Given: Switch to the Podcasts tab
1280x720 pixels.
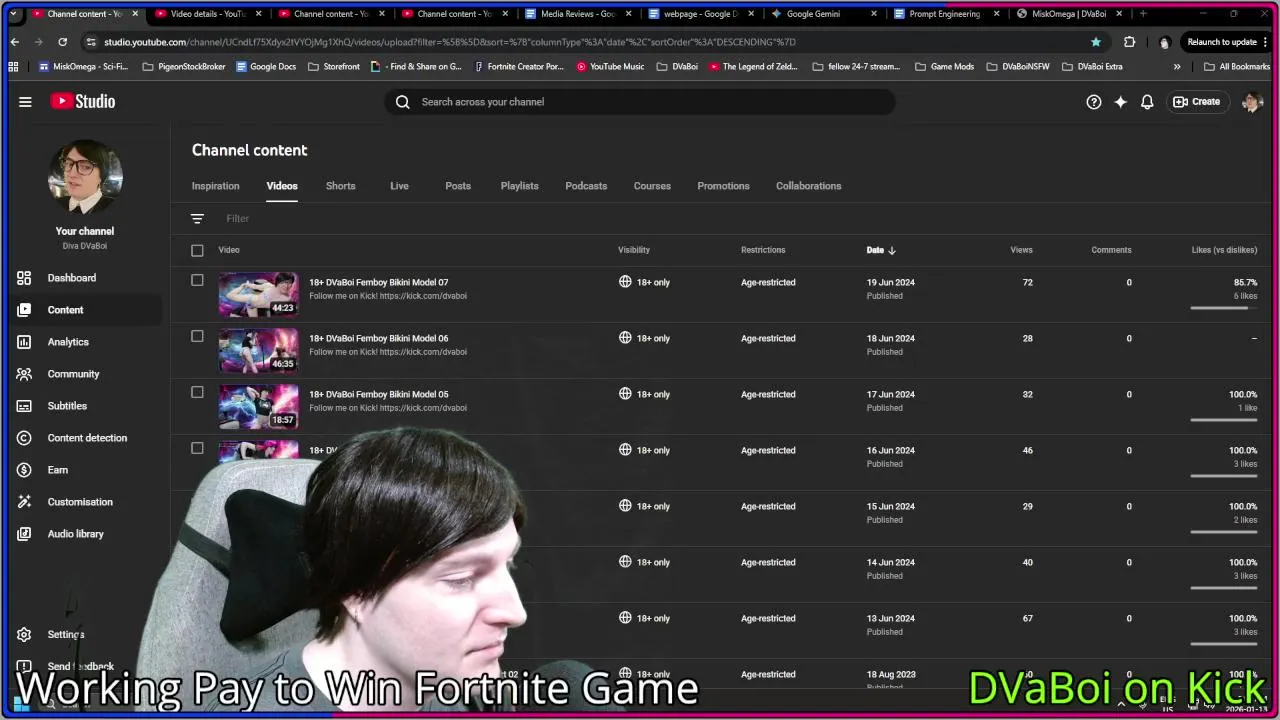Looking at the screenshot, I should 586,186.
